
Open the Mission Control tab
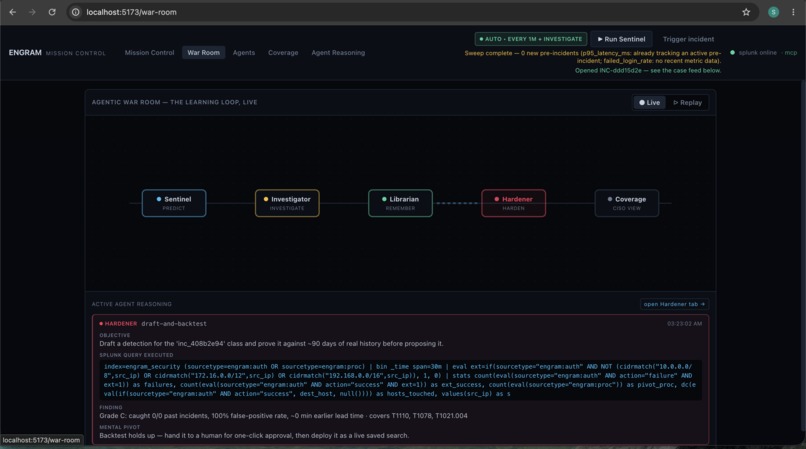tap(149, 52)
